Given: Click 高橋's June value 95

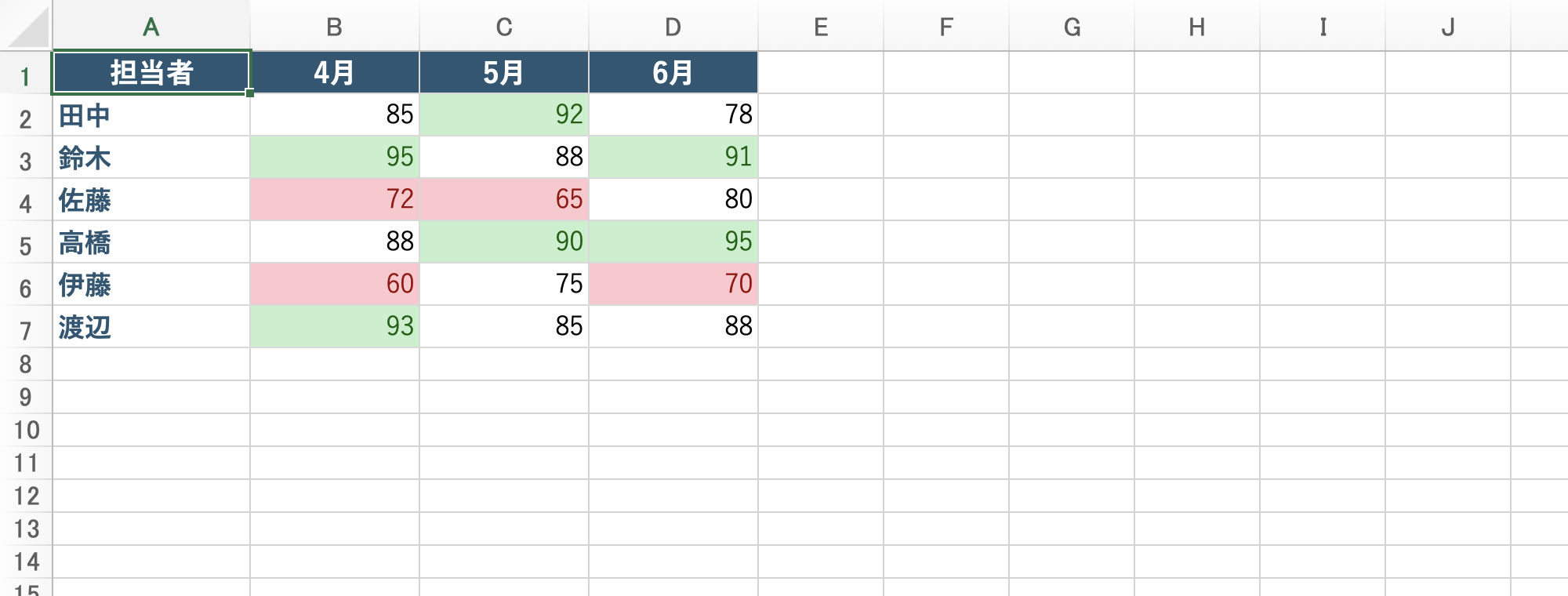Looking at the screenshot, I should (x=673, y=242).
